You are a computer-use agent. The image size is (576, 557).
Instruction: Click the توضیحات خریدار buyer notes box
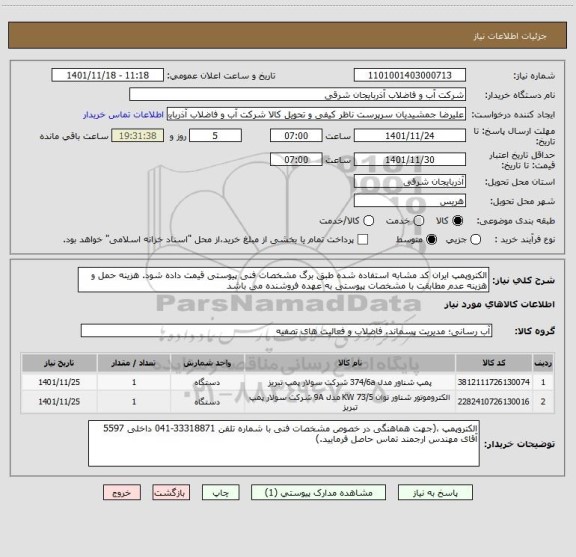pyautogui.click(x=284, y=443)
